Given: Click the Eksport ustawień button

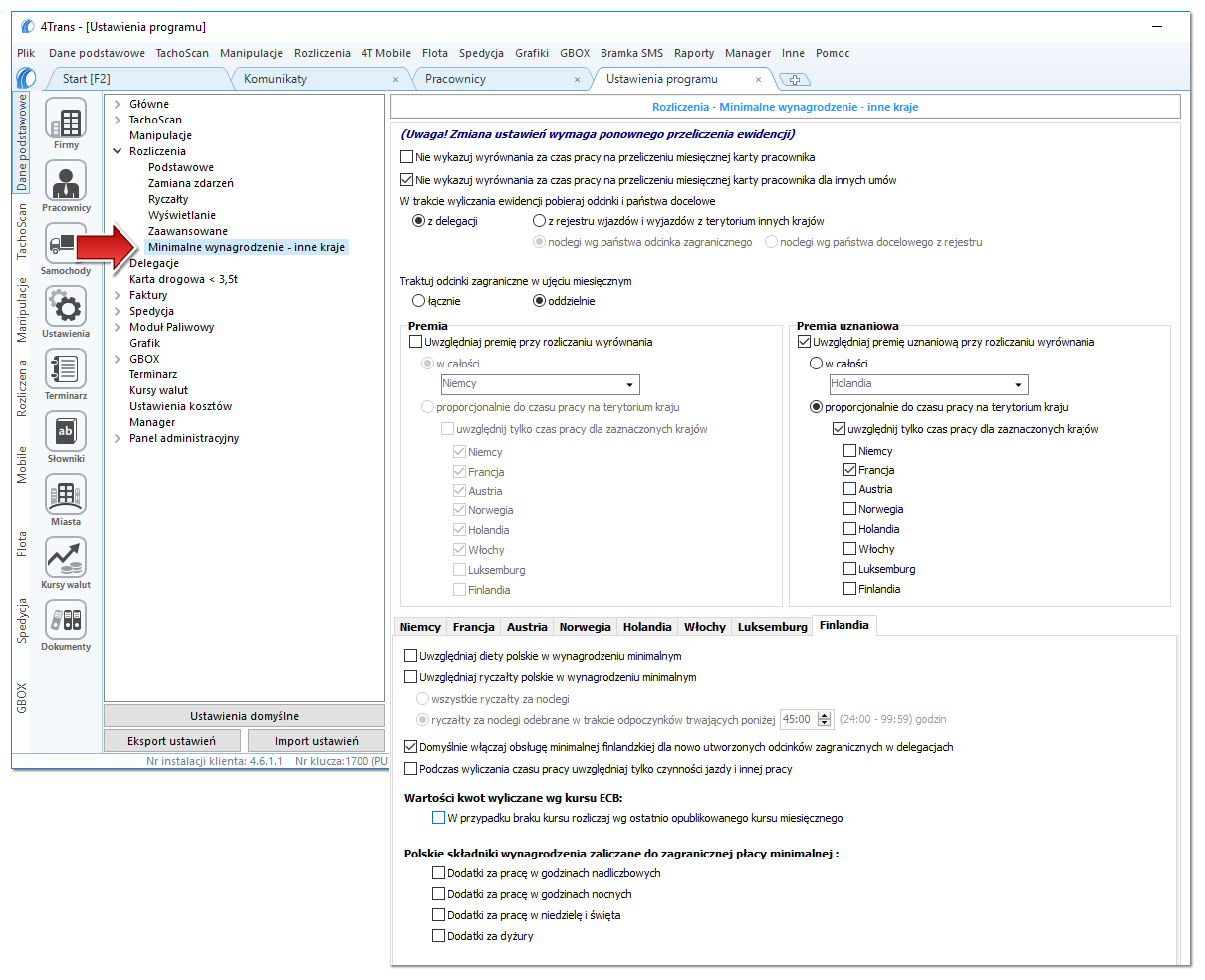Looking at the screenshot, I should pyautogui.click(x=171, y=741).
